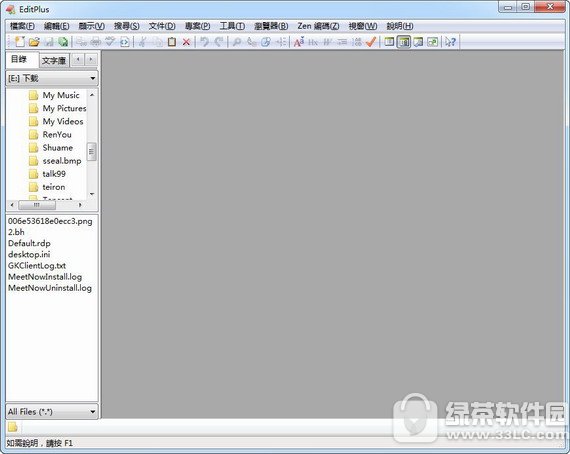Select the GKClientLog.txt file
The width and height of the screenshot is (570, 454).
click(37, 266)
